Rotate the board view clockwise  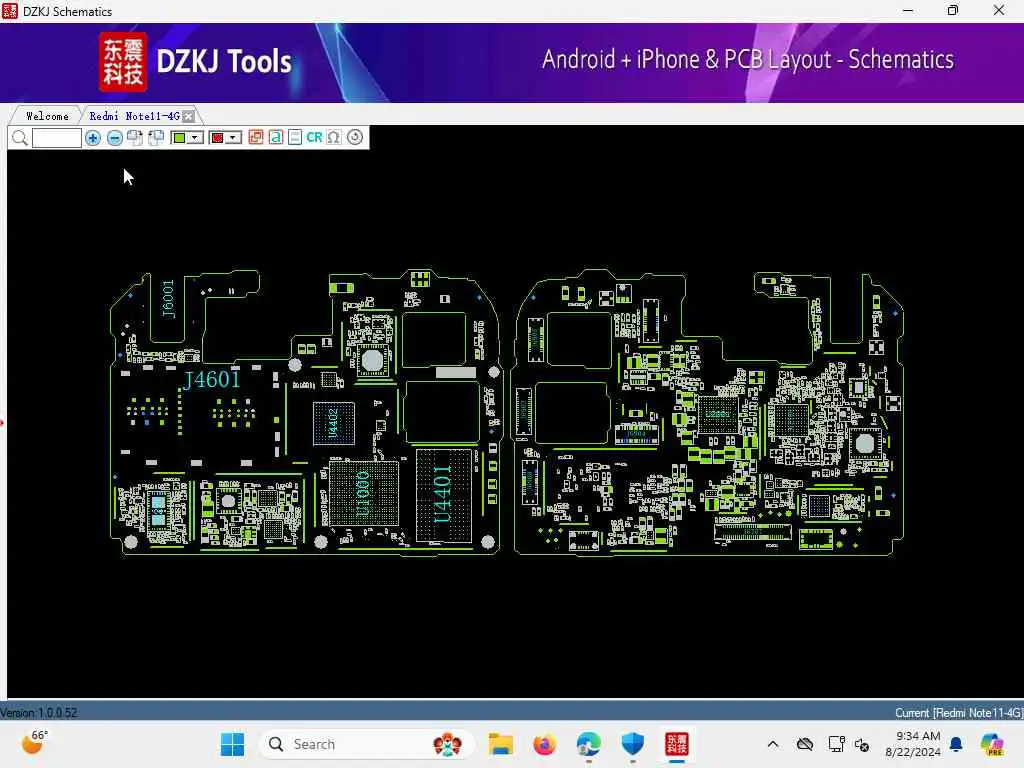coord(135,138)
